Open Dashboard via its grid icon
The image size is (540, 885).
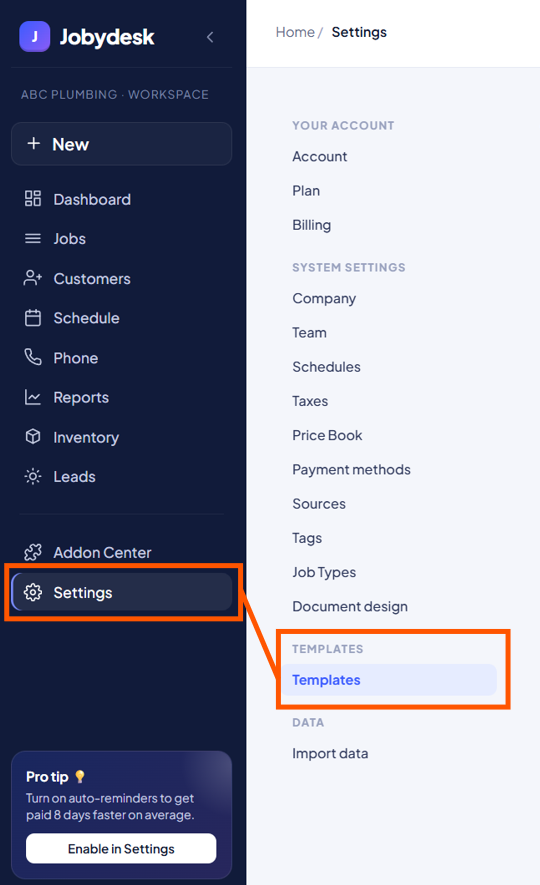coord(33,199)
